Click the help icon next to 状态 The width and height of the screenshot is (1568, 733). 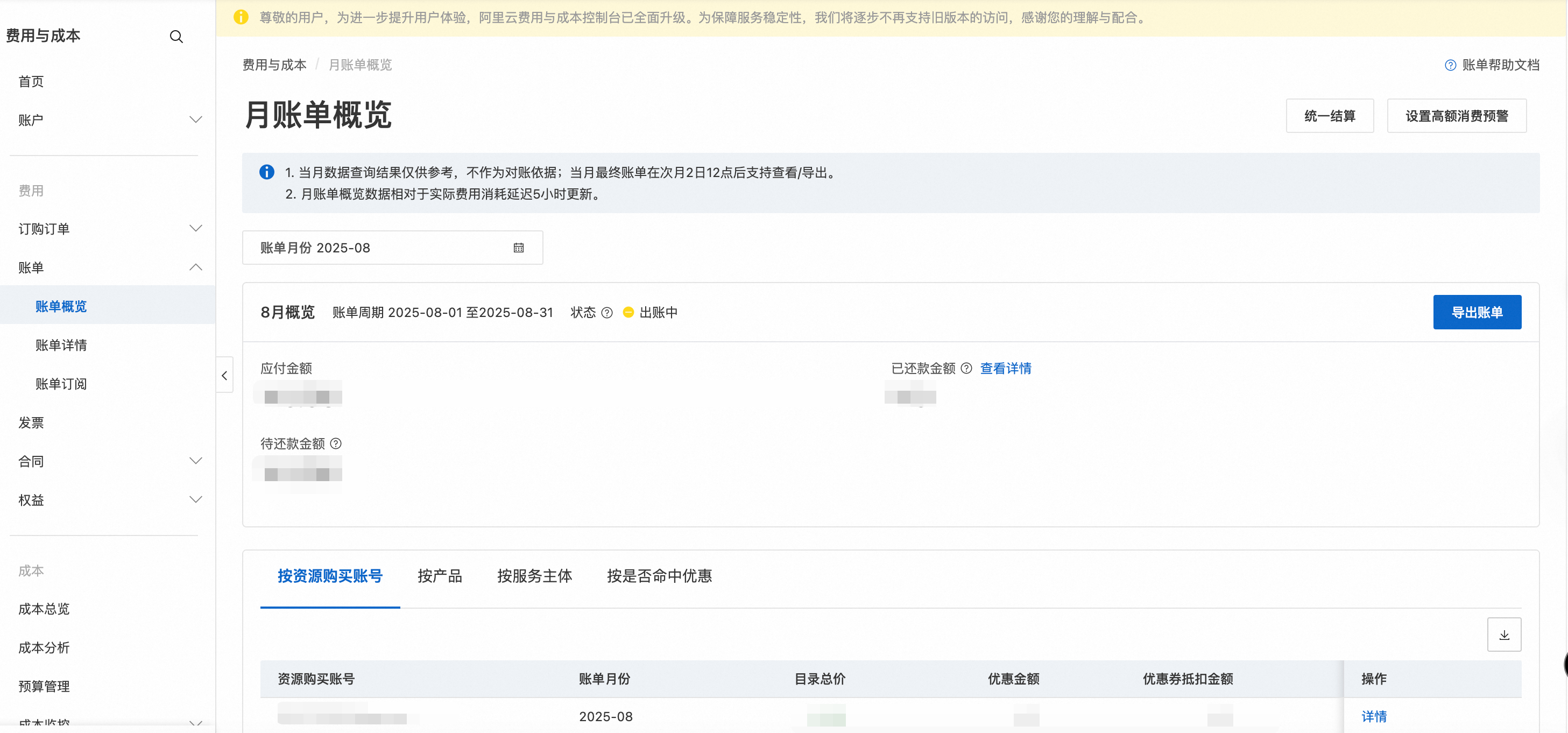(606, 312)
